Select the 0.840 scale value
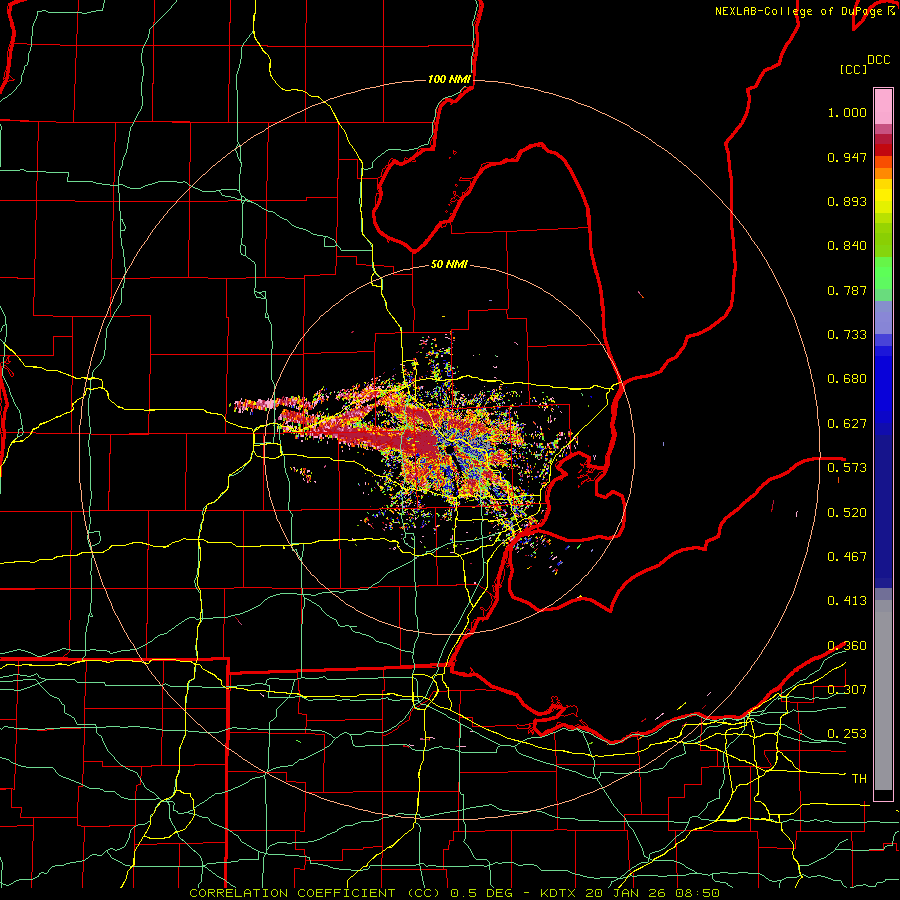 [x=847, y=246]
